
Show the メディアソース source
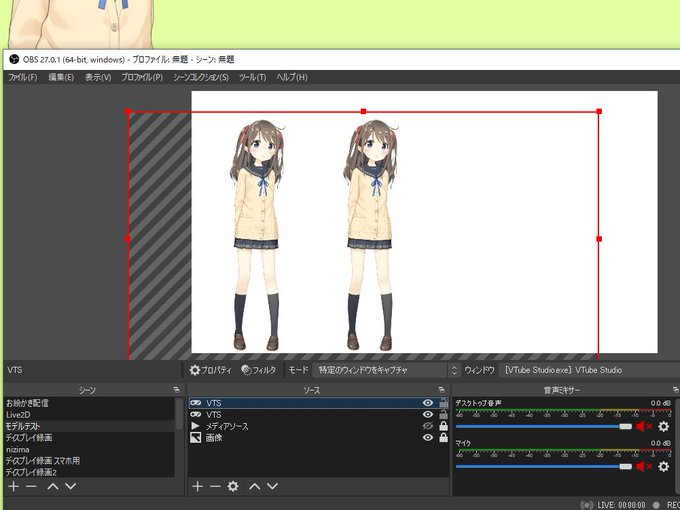(x=428, y=426)
